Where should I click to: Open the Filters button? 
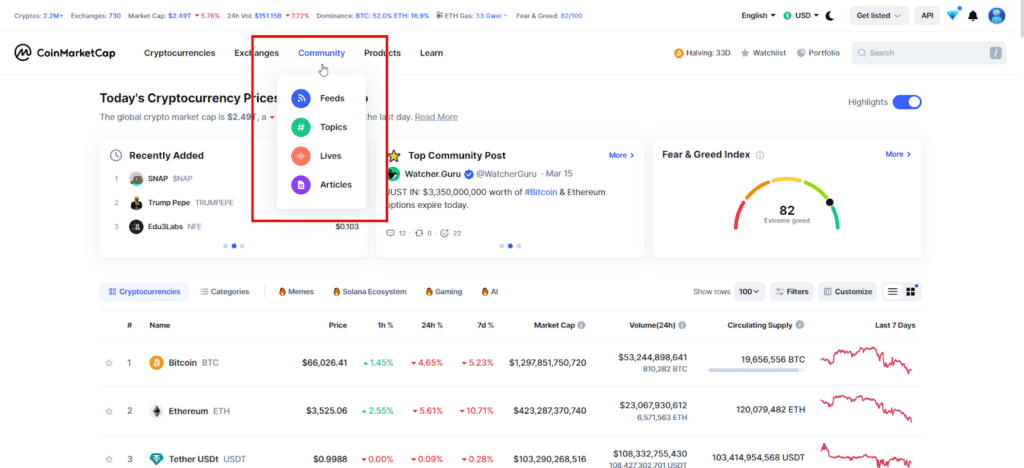[x=792, y=292]
